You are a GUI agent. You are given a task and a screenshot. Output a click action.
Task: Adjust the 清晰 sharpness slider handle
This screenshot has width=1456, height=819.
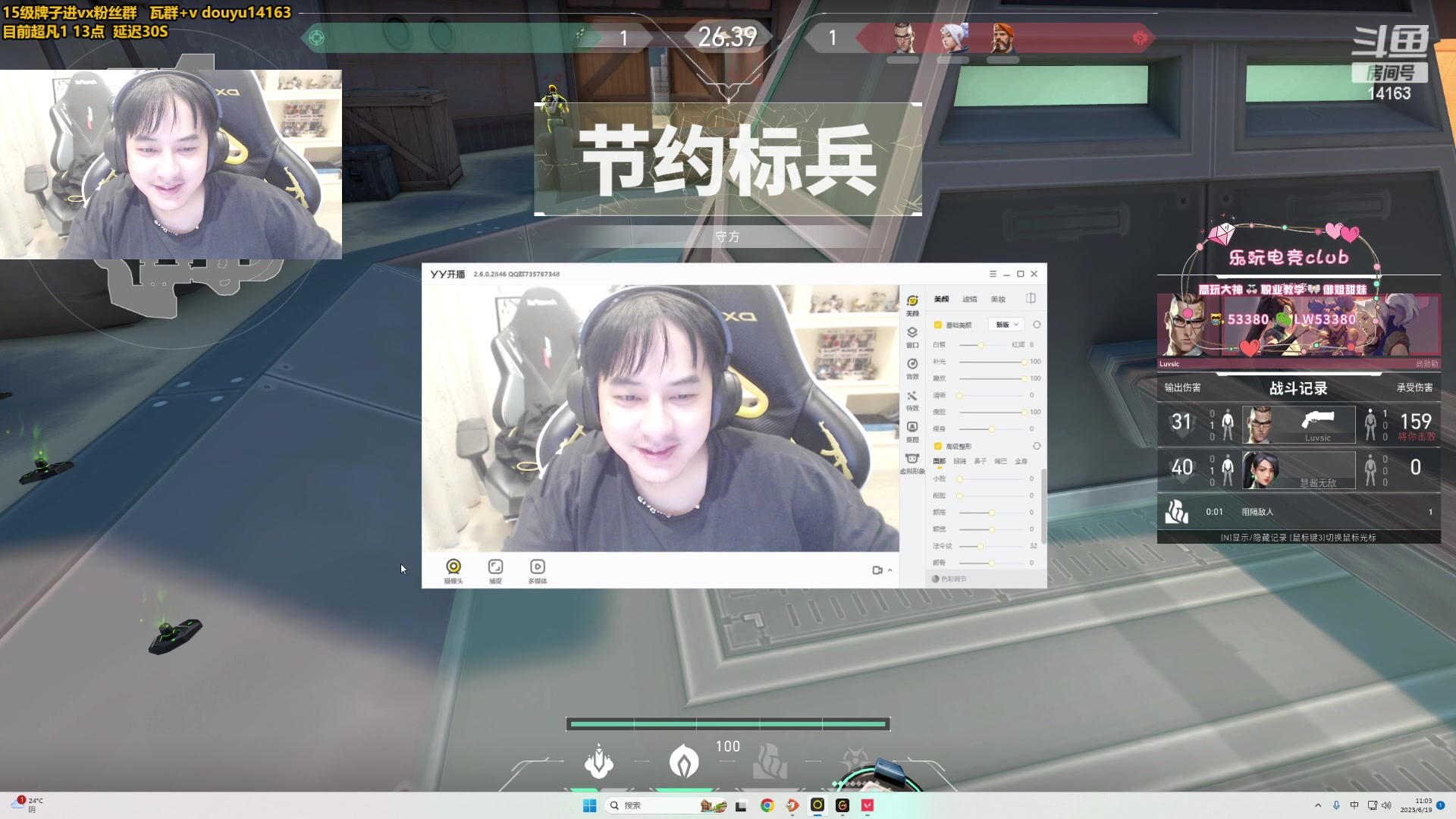959,395
